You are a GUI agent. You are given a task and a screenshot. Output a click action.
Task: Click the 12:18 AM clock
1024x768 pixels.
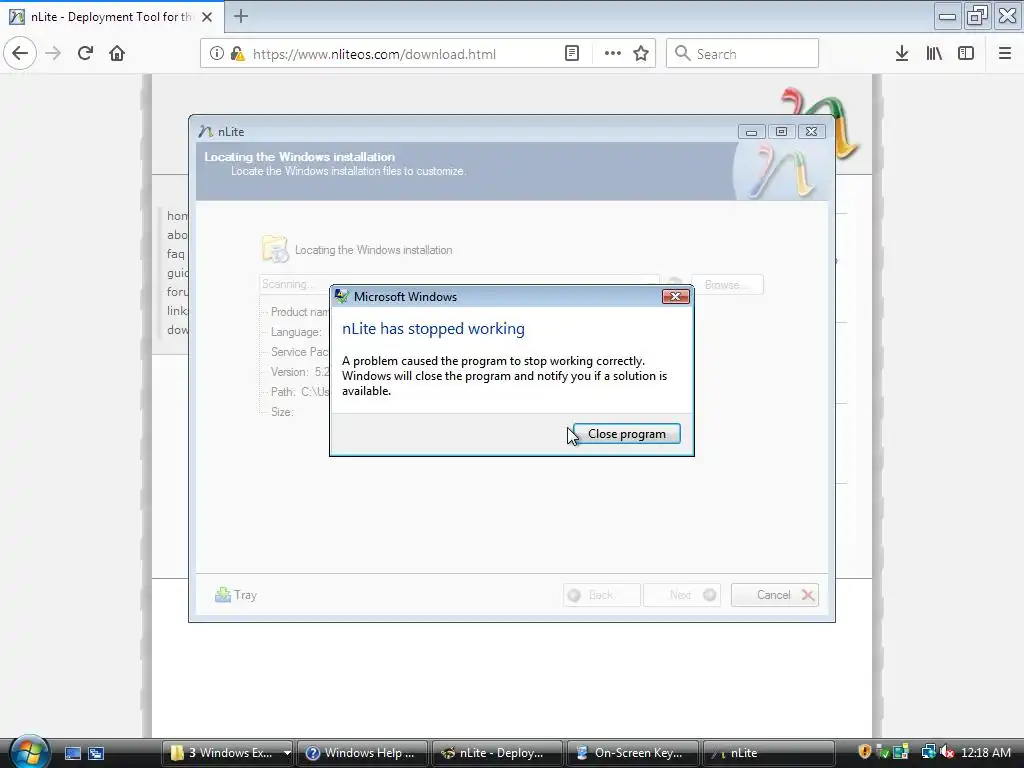point(986,753)
